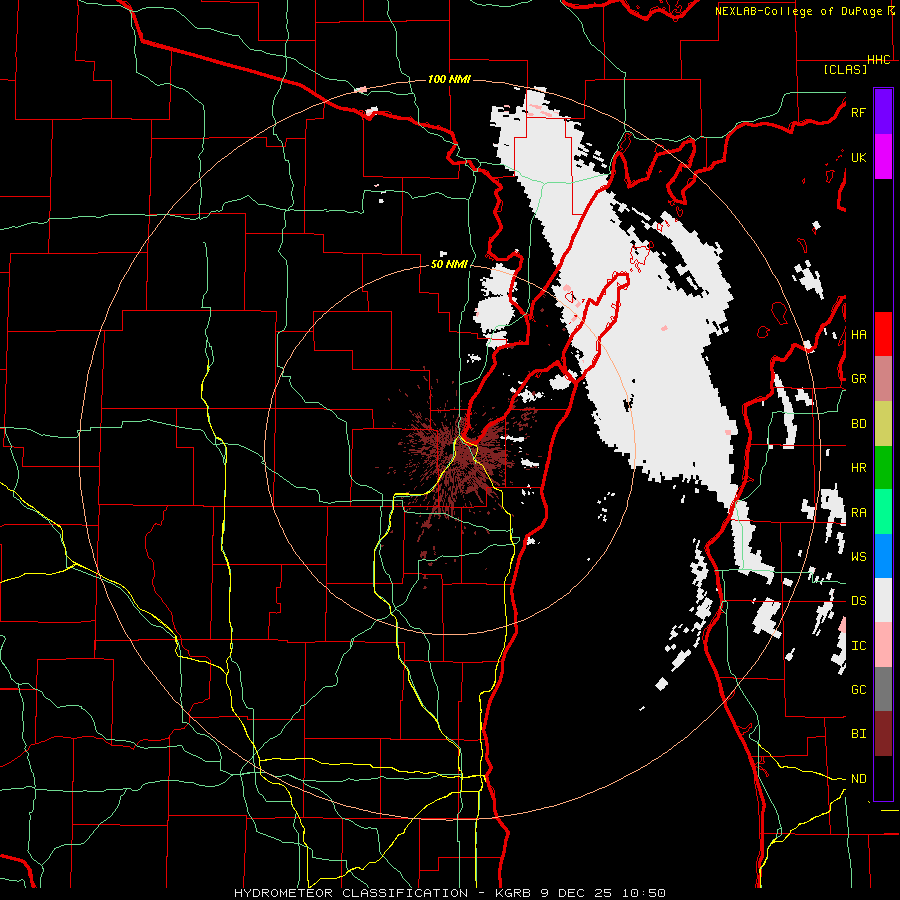The image size is (900, 900).
Task: Click the GR legend label
Action: (x=858, y=379)
